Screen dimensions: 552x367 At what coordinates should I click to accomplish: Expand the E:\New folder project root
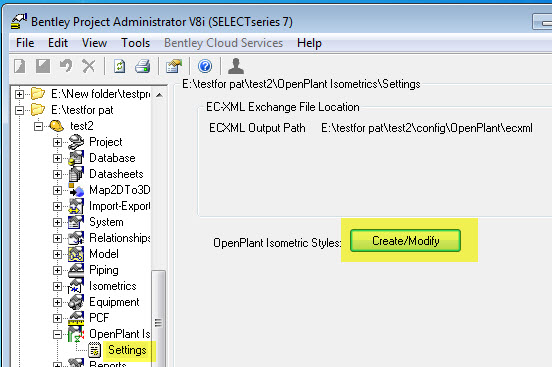(19, 94)
